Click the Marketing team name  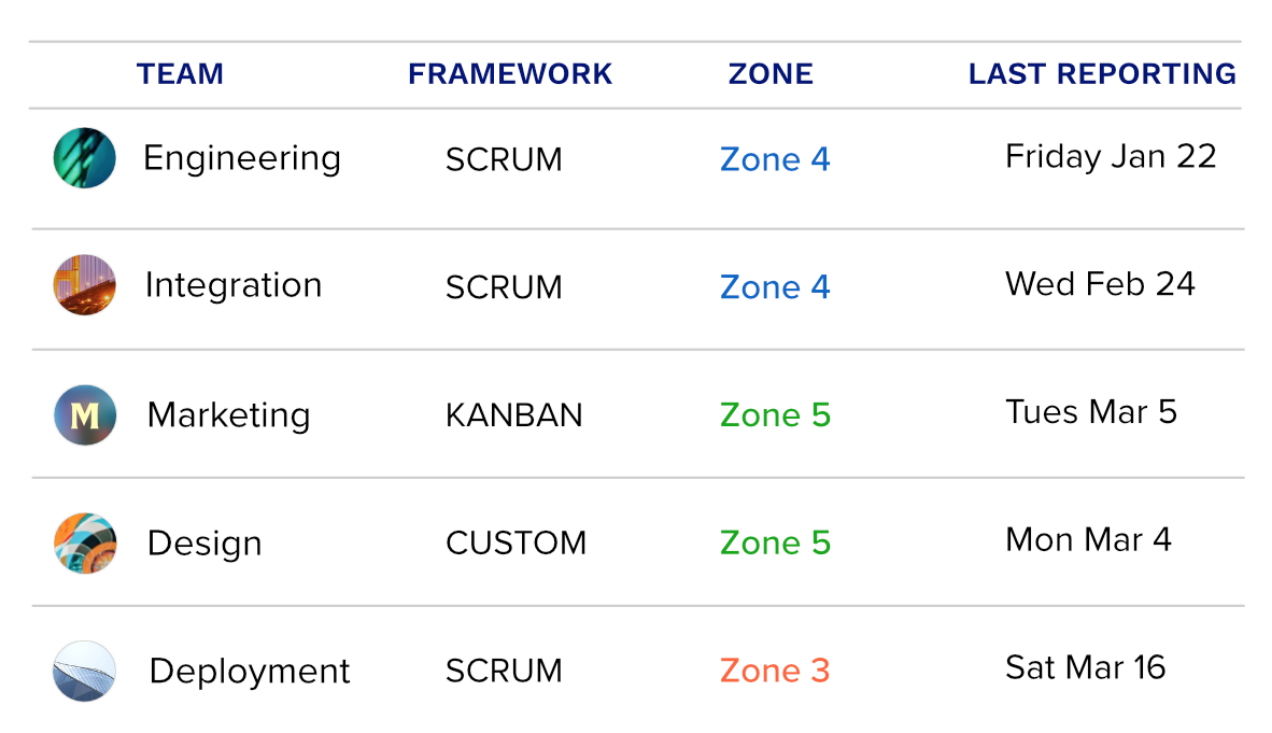229,415
